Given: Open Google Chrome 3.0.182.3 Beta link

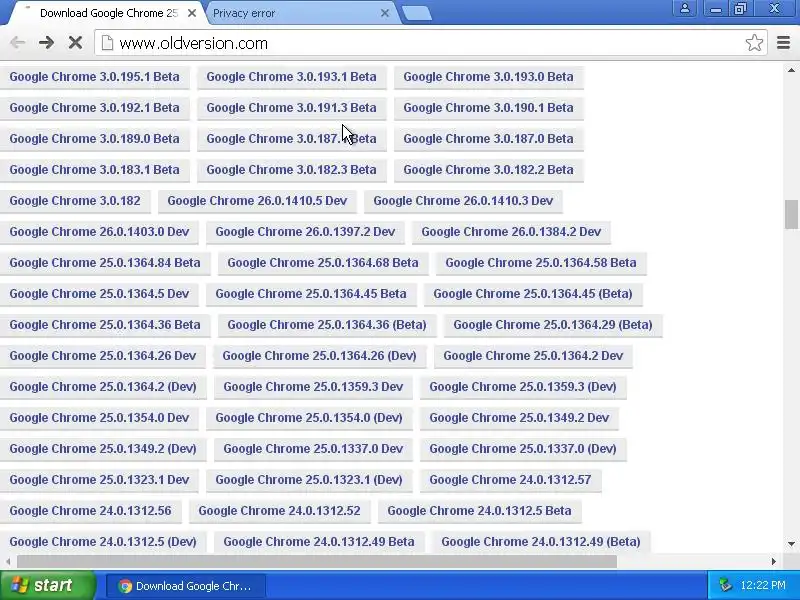Looking at the screenshot, I should [291, 170].
